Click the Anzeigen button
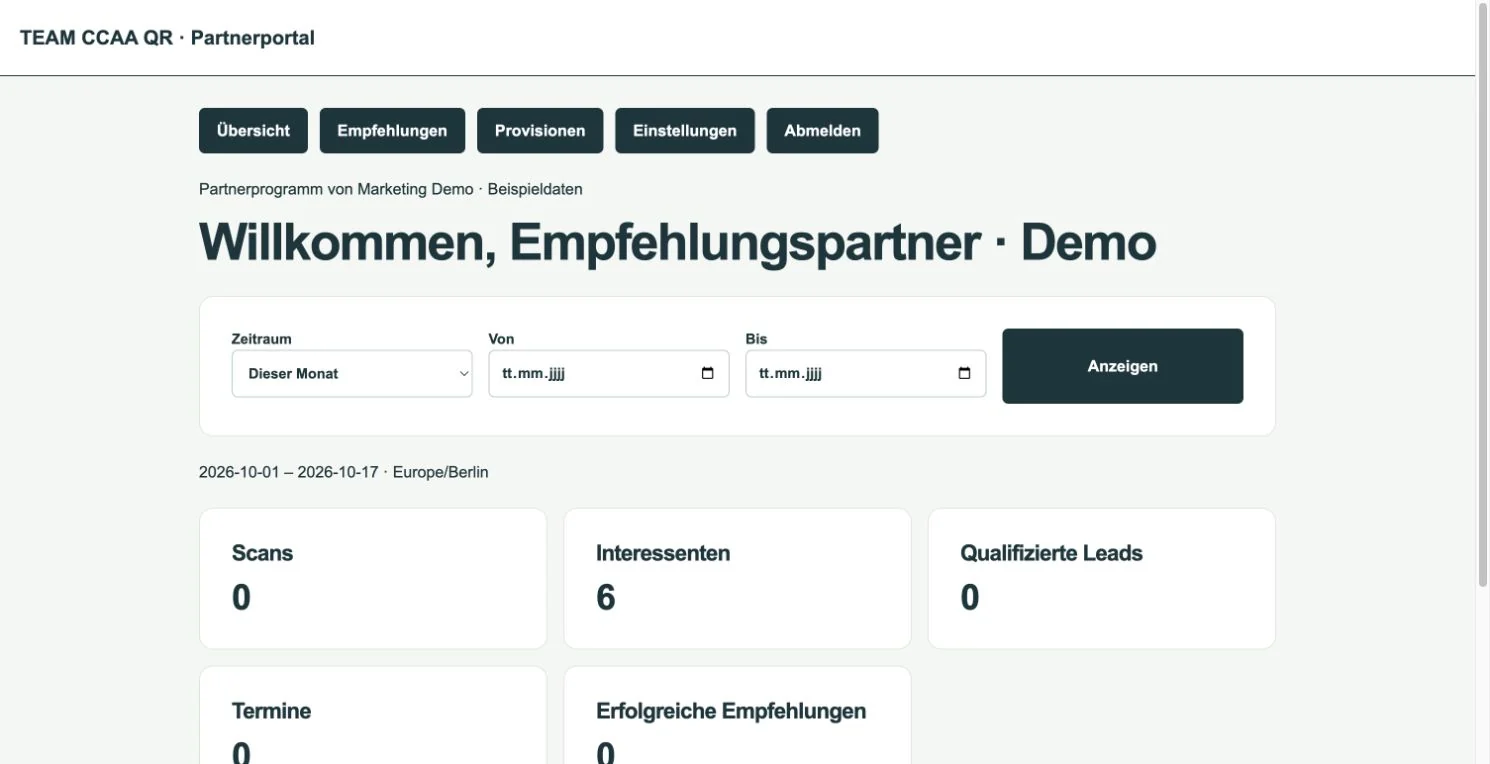Screen dimensions: 1490x764 pyautogui.click(x=1123, y=366)
